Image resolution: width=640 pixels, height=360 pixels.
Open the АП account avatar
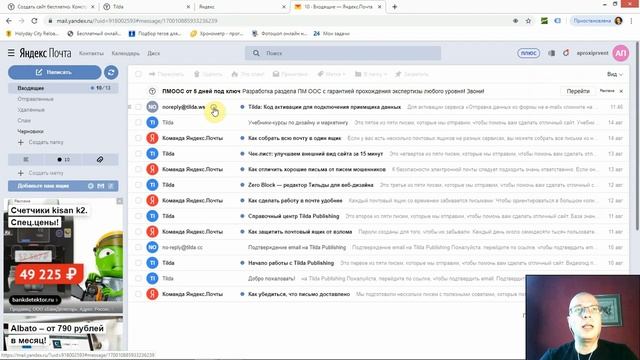[x=621, y=53]
